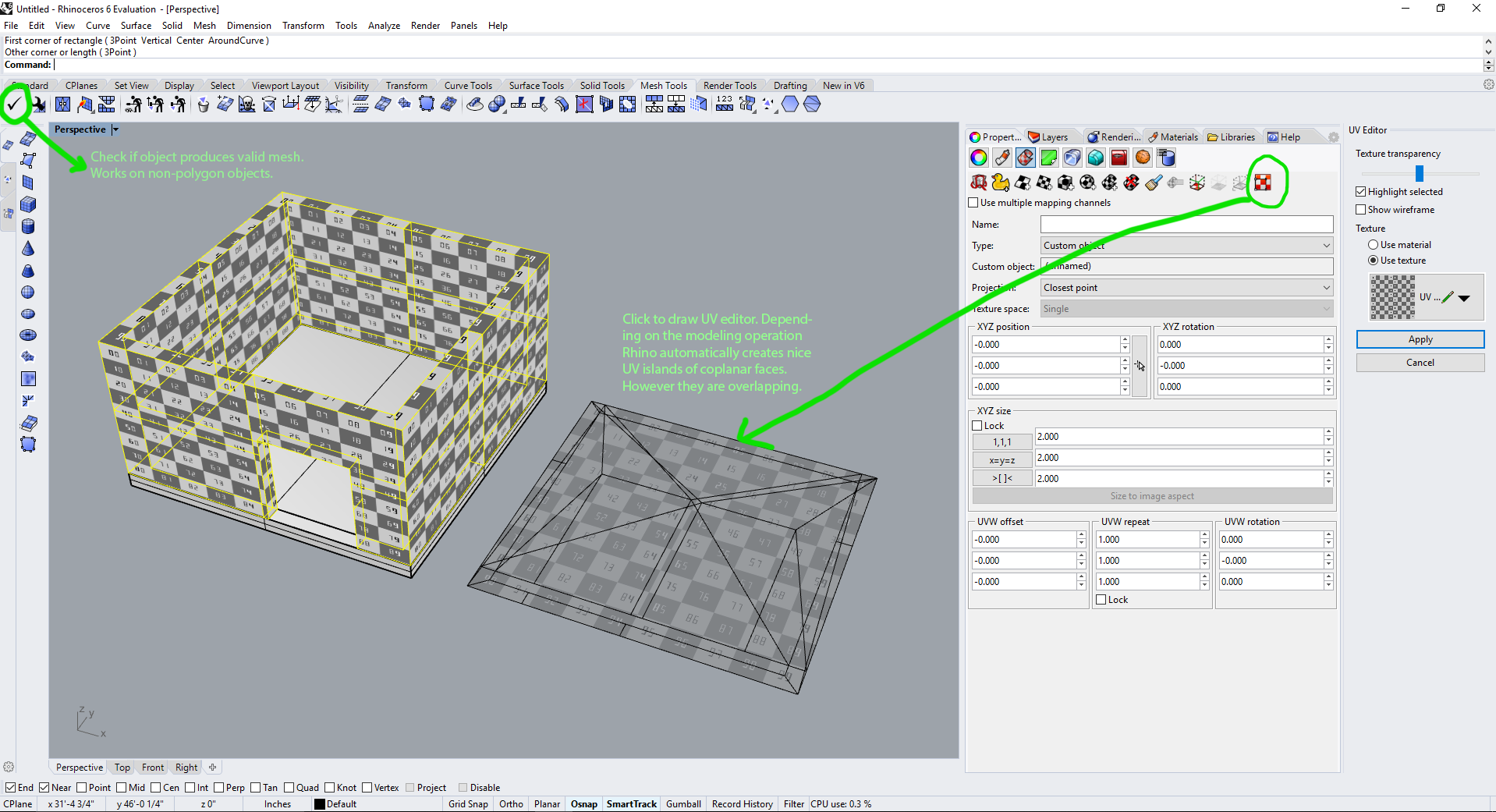Click the yellow duck custom mapping icon
The width and height of the screenshot is (1496, 812).
pos(1001,183)
